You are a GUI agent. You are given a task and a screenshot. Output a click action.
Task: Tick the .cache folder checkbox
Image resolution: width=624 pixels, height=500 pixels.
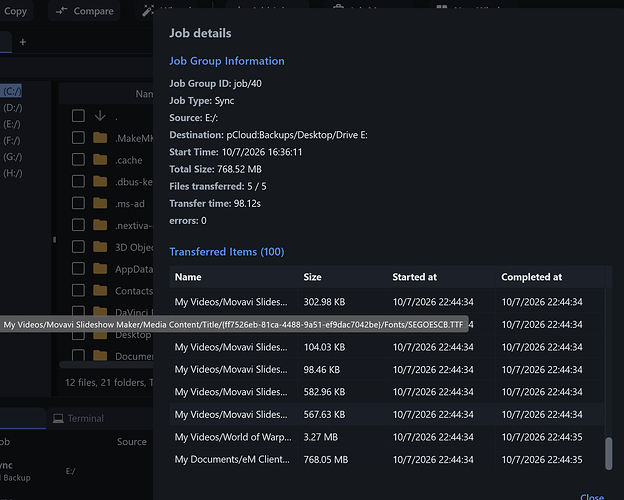point(78,160)
